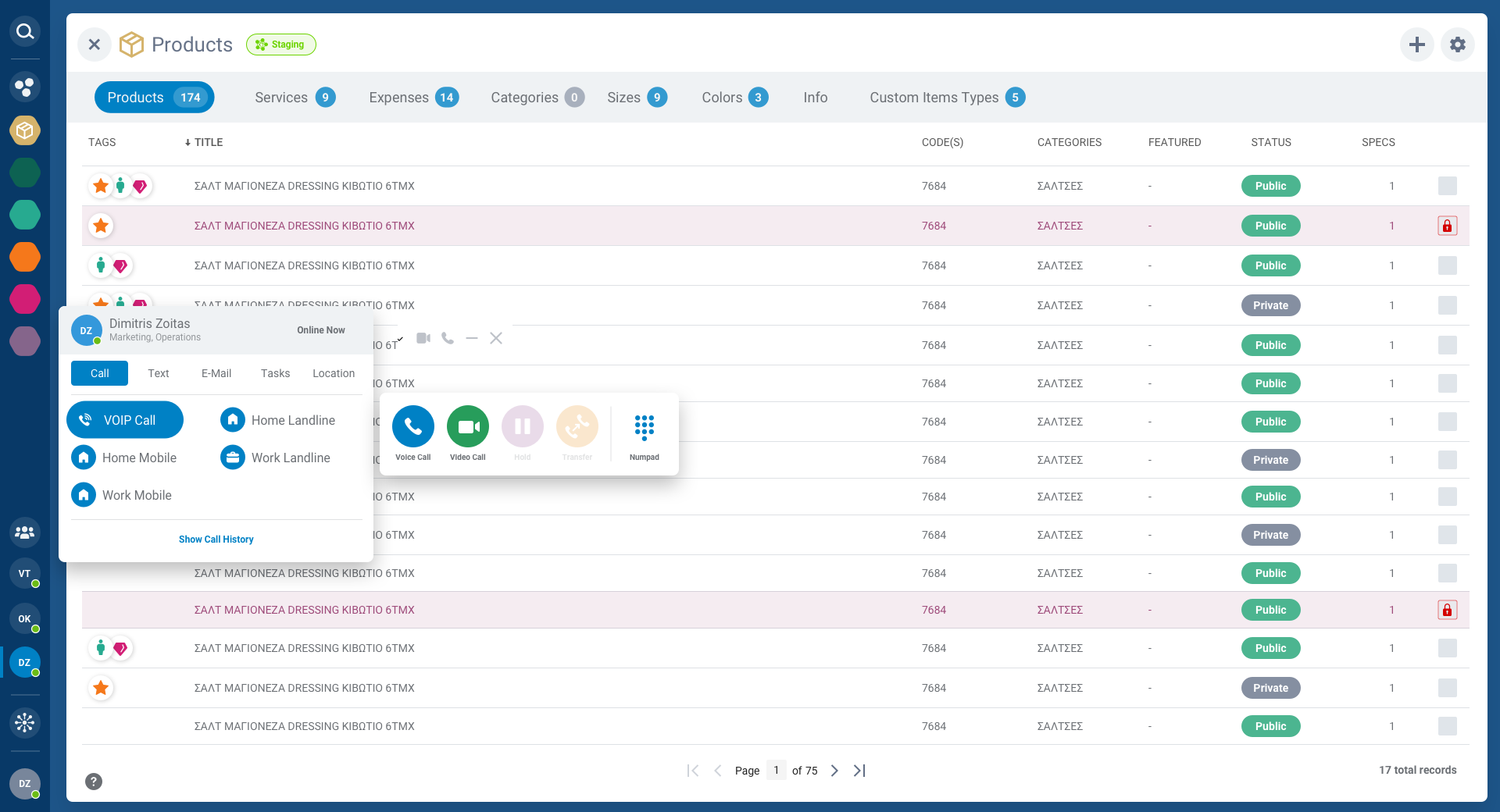Viewport: 1500px width, 812px height.
Task: Toggle the star tag on the second product row
Action: tap(100, 226)
